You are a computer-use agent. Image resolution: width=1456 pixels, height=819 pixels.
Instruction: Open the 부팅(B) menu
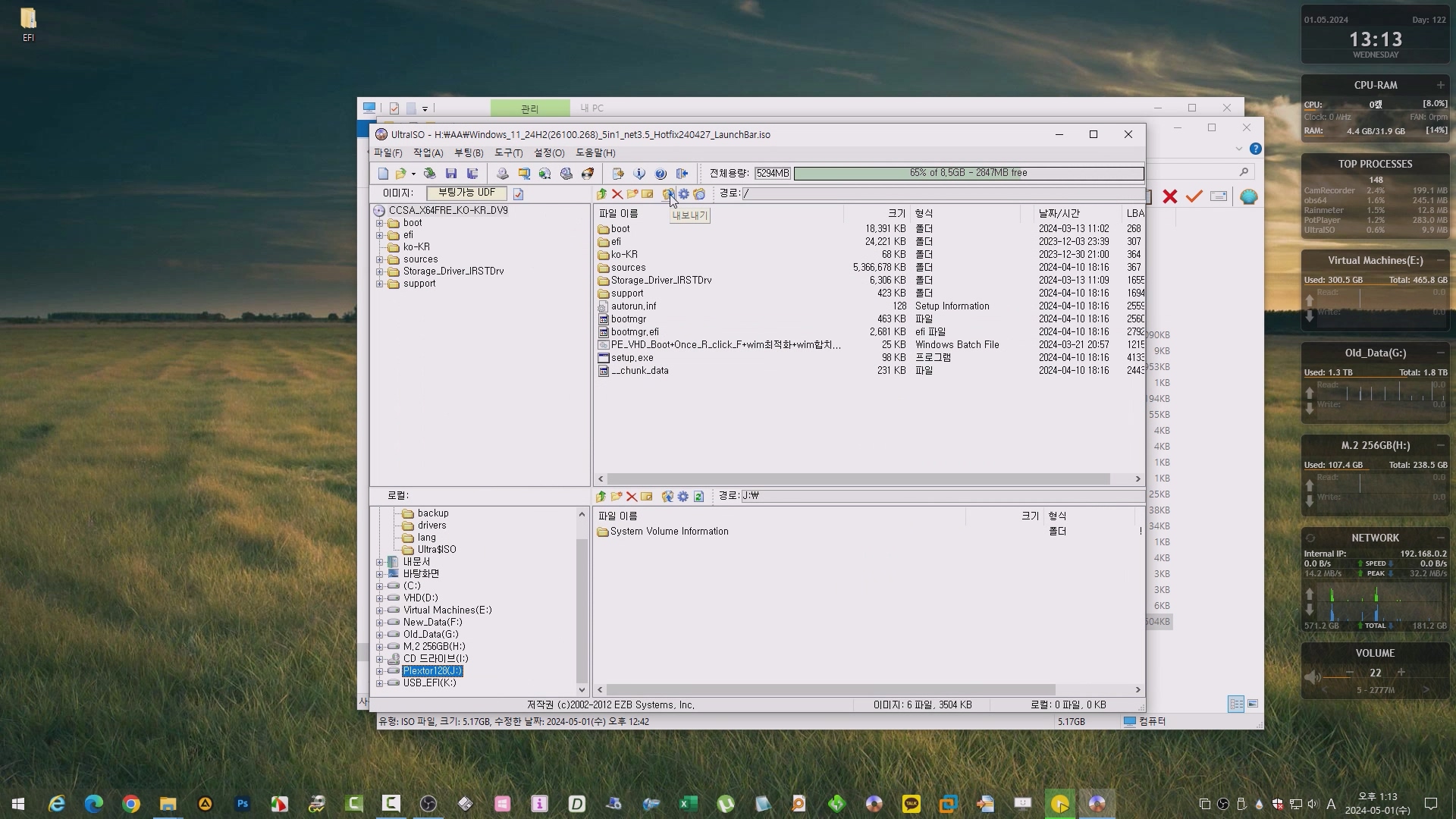pyautogui.click(x=469, y=153)
